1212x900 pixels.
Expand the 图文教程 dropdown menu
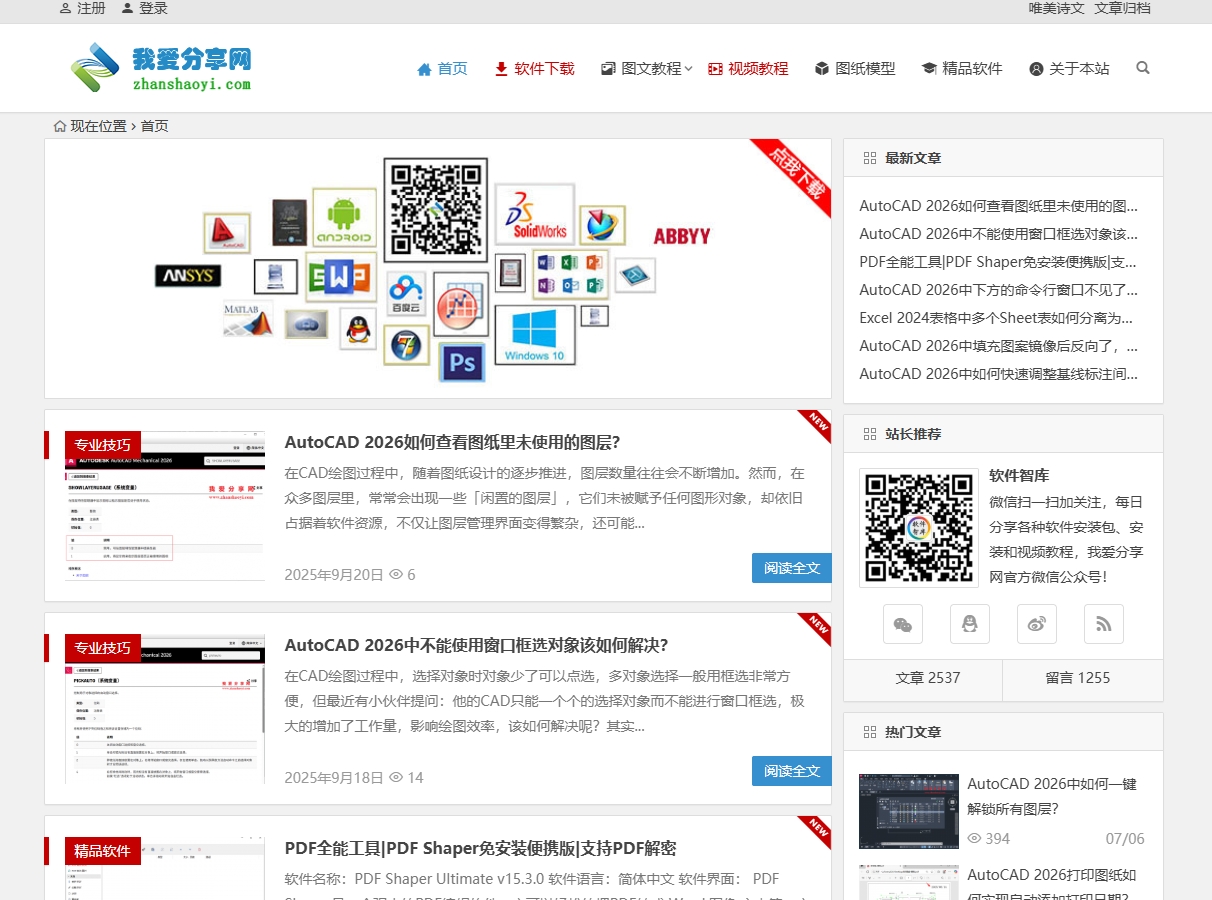[651, 68]
